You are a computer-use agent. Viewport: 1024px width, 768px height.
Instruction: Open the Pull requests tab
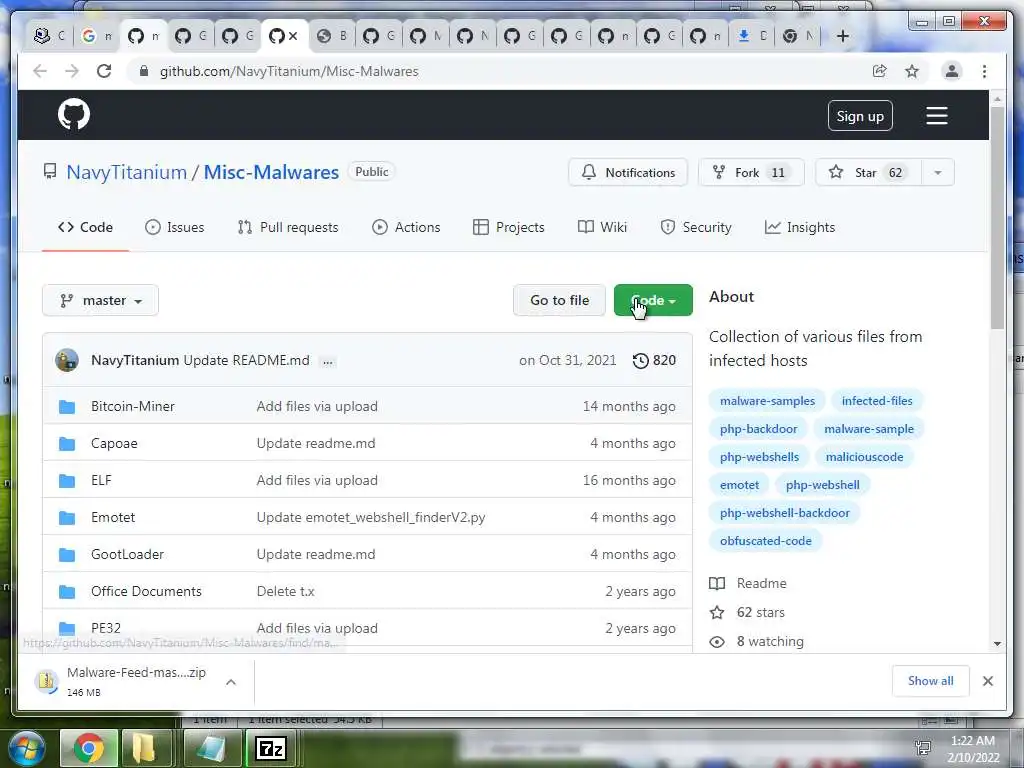[x=288, y=227]
